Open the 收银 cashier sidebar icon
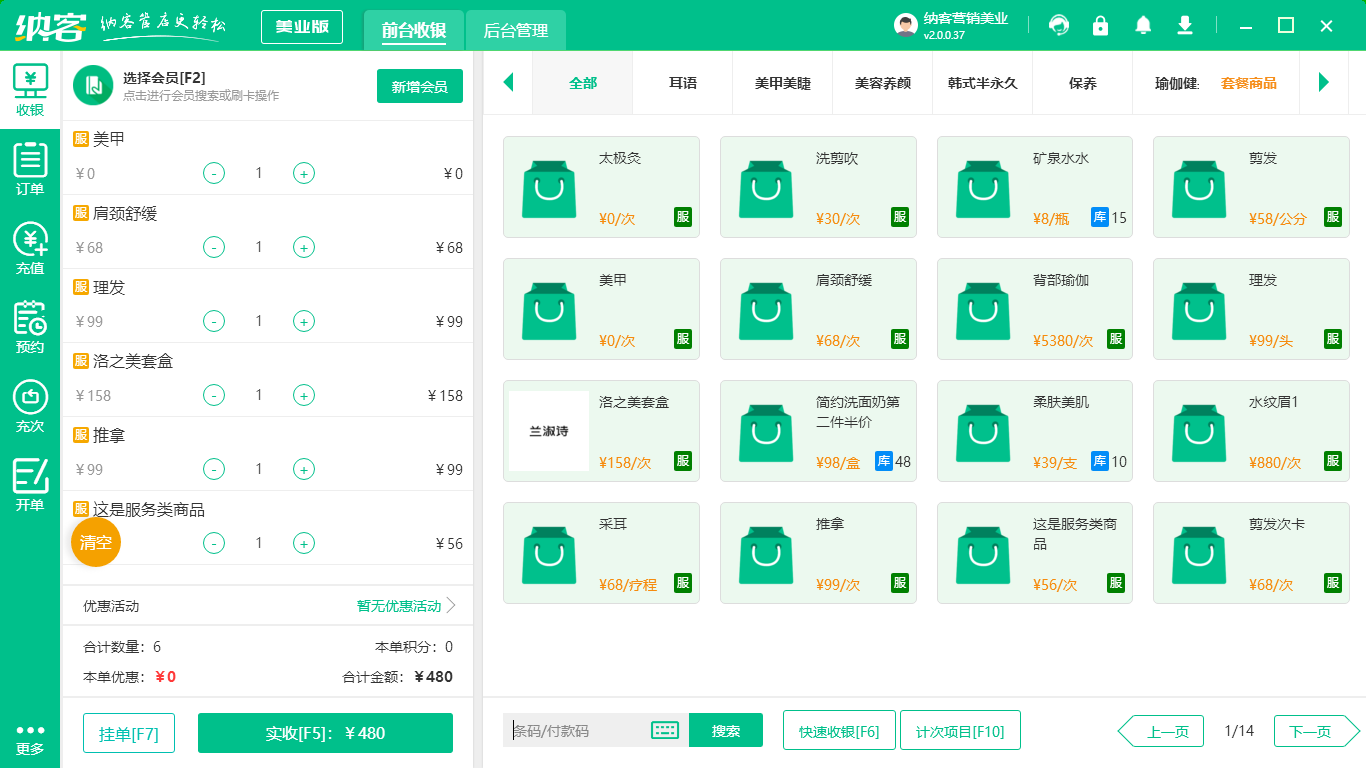Screen dimensions: 1366x768 click(x=30, y=90)
